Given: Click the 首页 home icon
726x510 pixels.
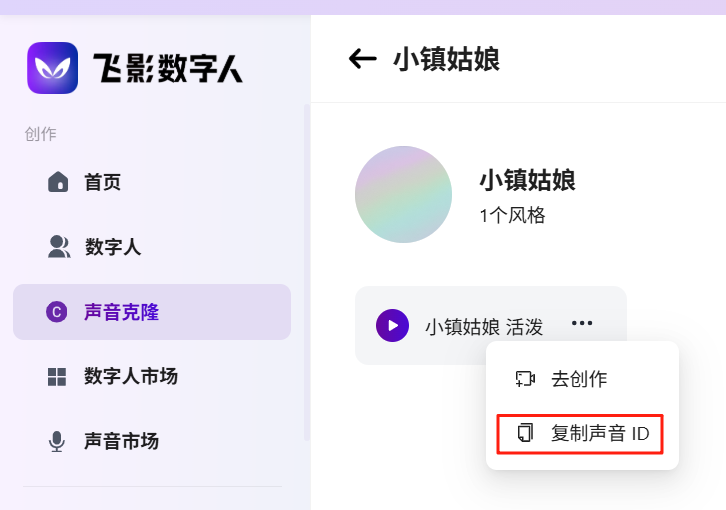Looking at the screenshot, I should (x=58, y=182).
